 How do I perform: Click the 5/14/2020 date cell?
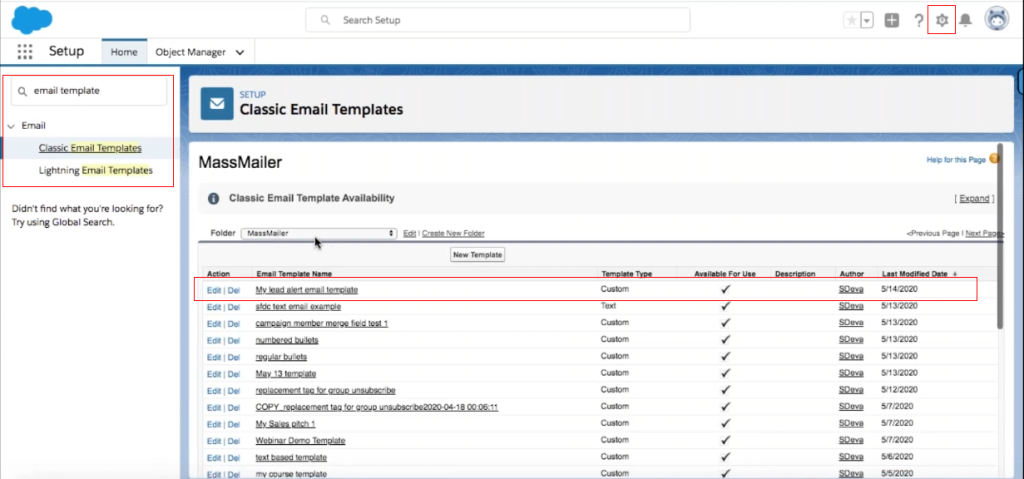pyautogui.click(x=900, y=289)
